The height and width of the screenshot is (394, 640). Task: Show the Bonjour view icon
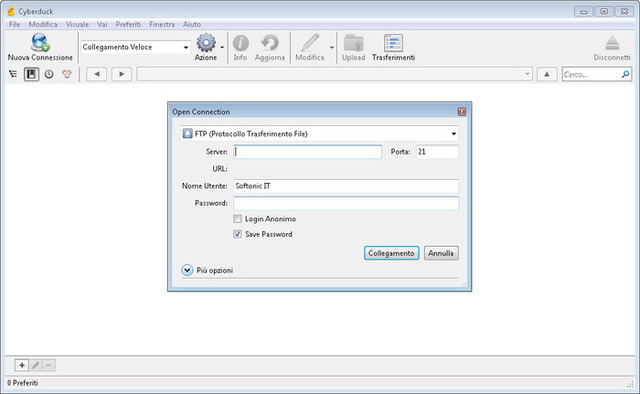67,74
